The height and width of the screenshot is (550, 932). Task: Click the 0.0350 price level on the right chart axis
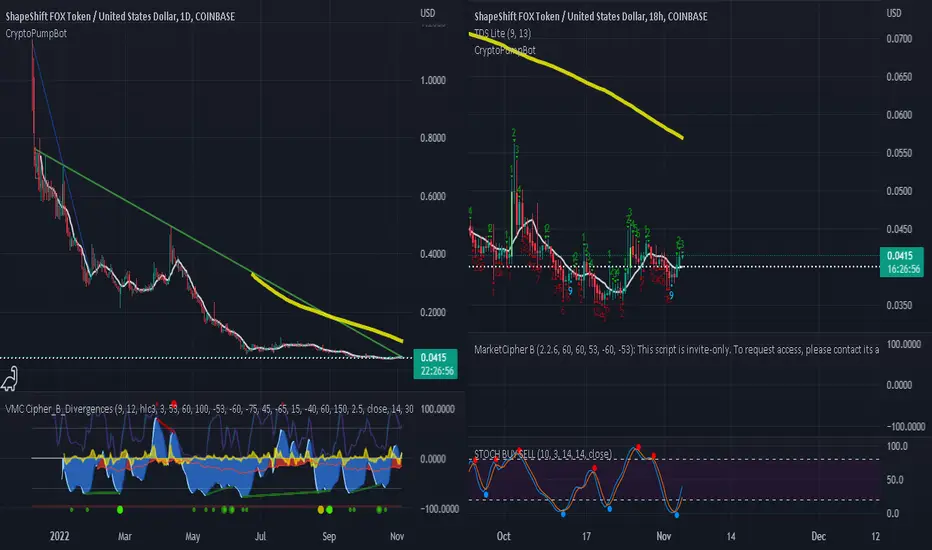tap(899, 305)
